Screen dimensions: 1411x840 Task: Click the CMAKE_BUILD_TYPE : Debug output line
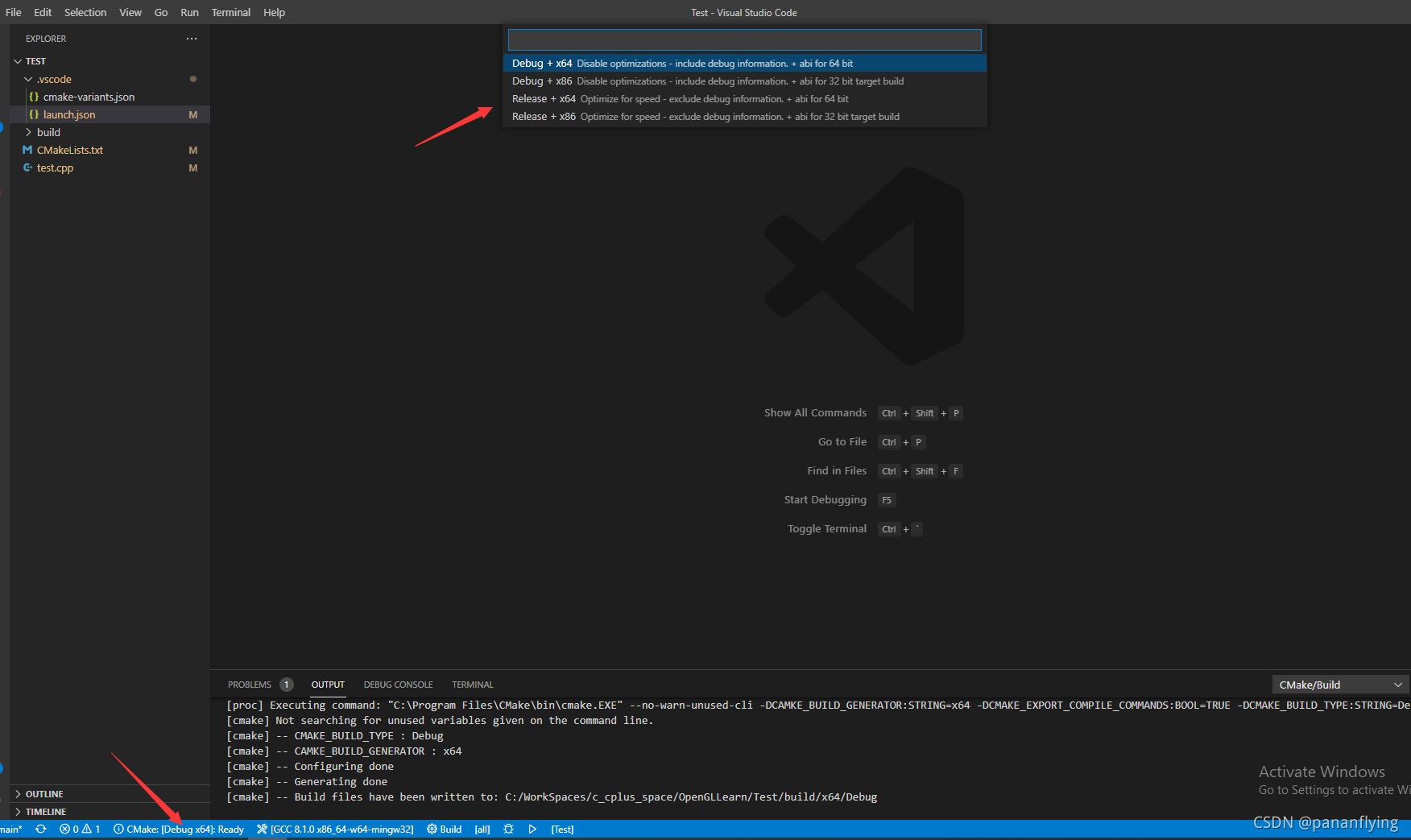pyautogui.click(x=335, y=735)
